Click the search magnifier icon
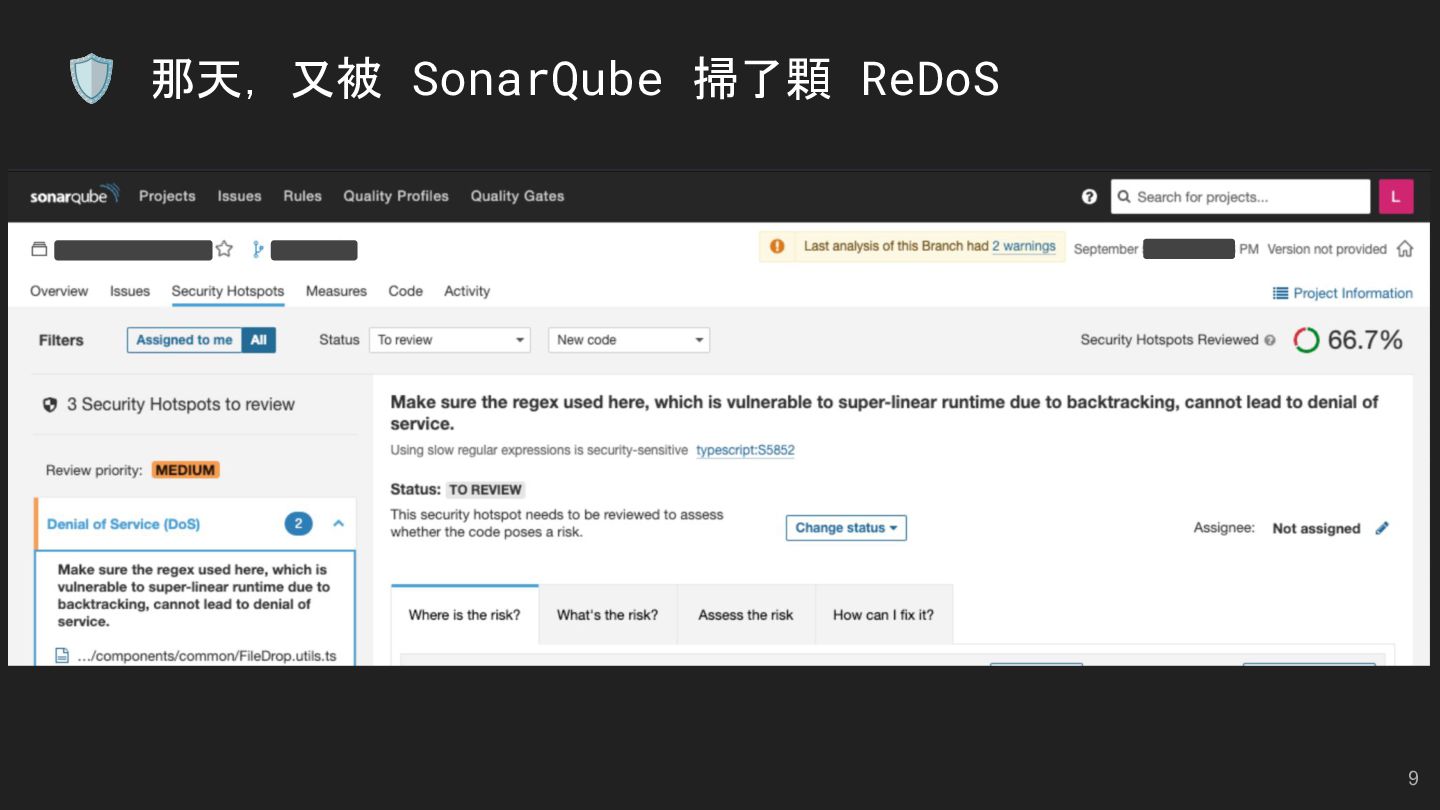 [x=1124, y=197]
